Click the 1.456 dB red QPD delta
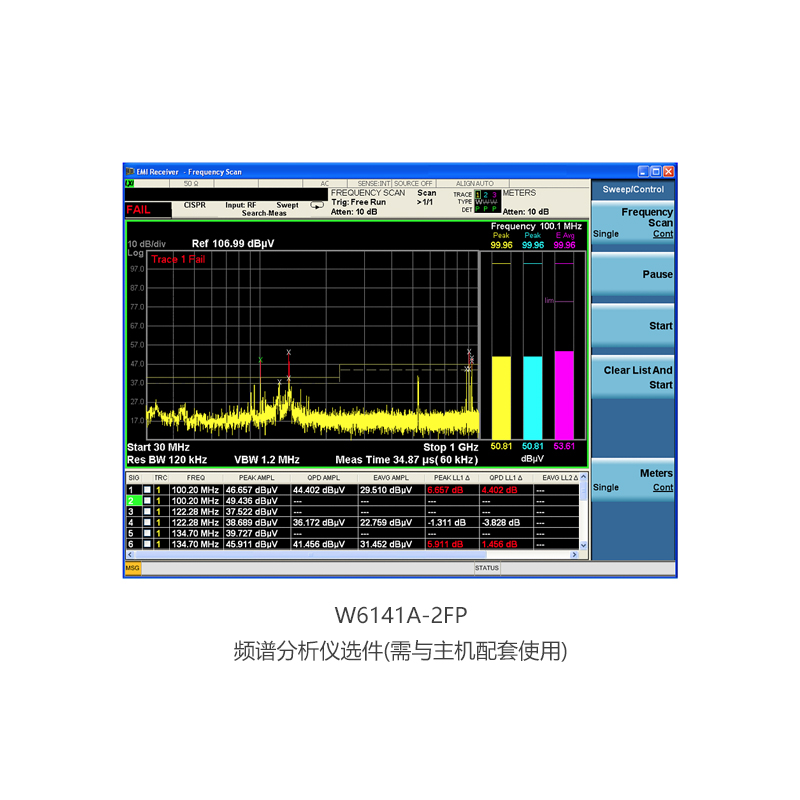 click(499, 544)
